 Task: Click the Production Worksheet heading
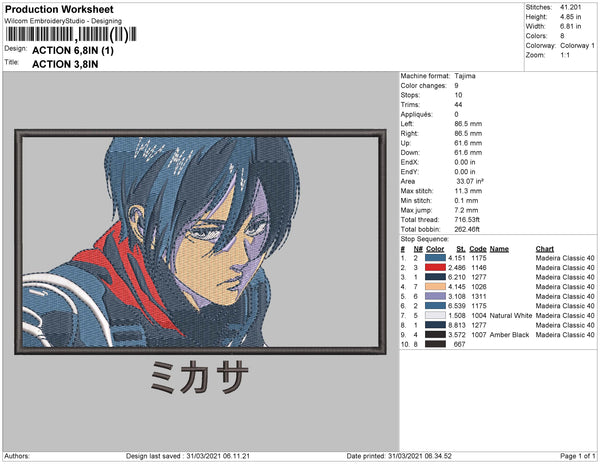(x=59, y=10)
